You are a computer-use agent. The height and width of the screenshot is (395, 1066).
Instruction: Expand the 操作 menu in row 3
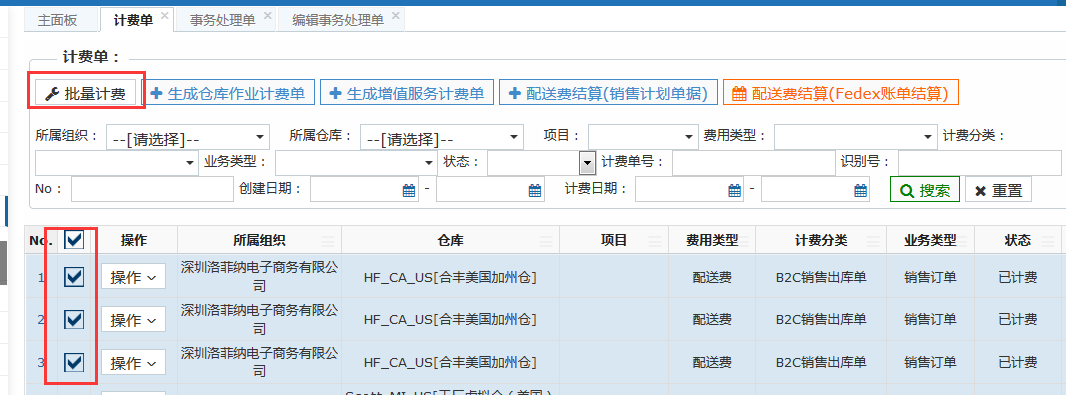tap(133, 363)
